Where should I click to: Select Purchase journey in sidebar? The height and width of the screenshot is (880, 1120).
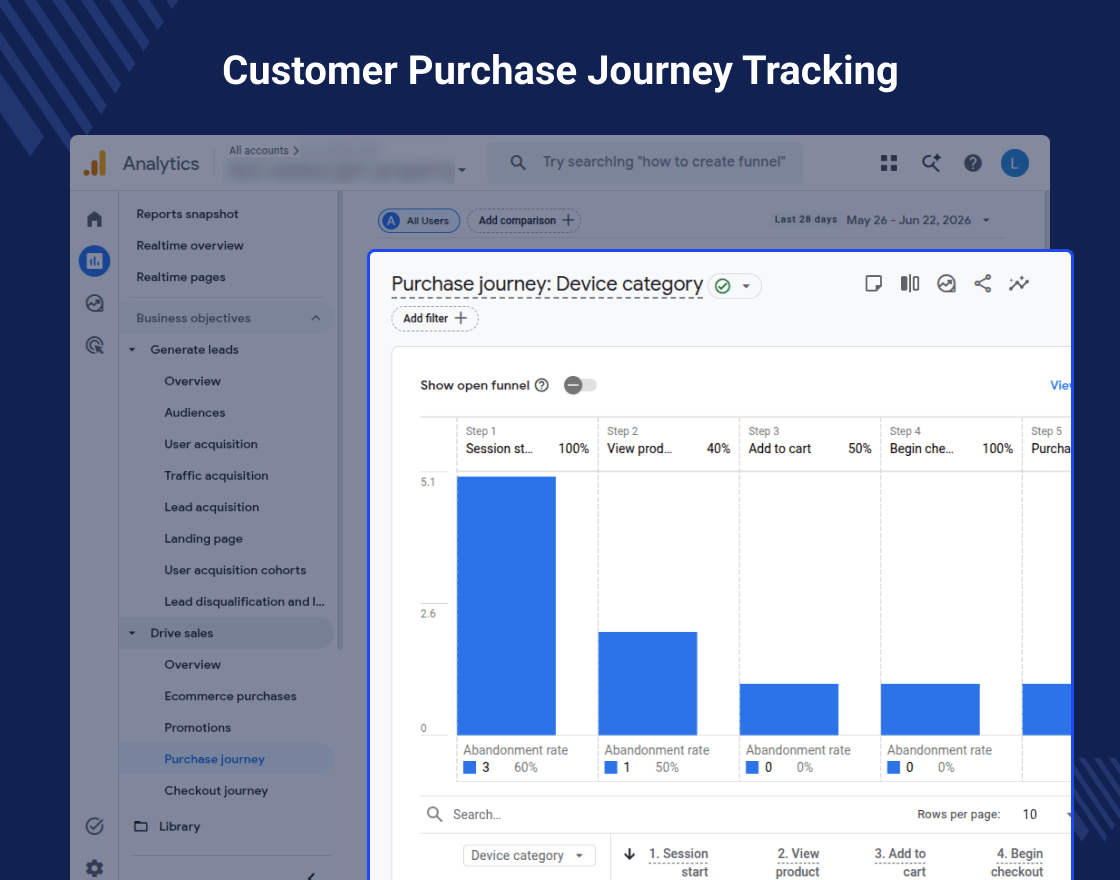[214, 759]
